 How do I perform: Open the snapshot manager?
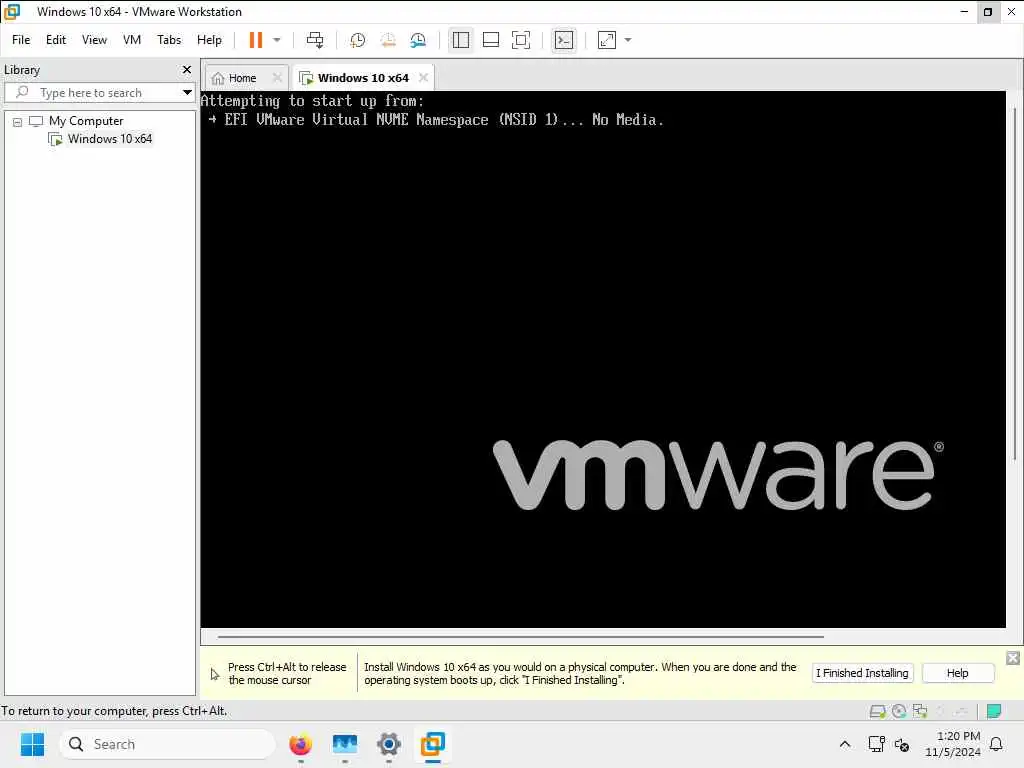[x=418, y=40]
